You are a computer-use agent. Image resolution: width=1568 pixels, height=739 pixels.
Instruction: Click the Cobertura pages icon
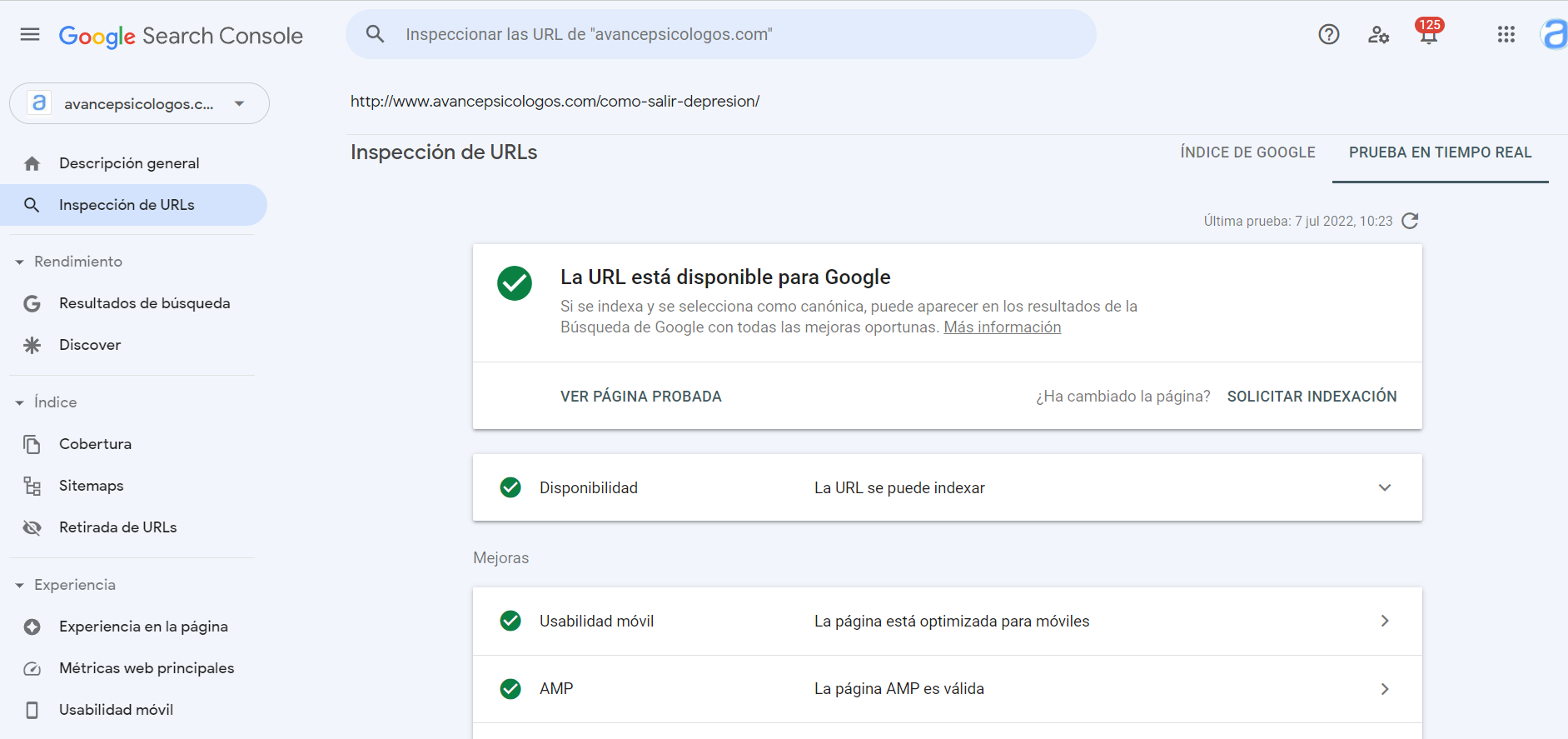tap(32, 444)
